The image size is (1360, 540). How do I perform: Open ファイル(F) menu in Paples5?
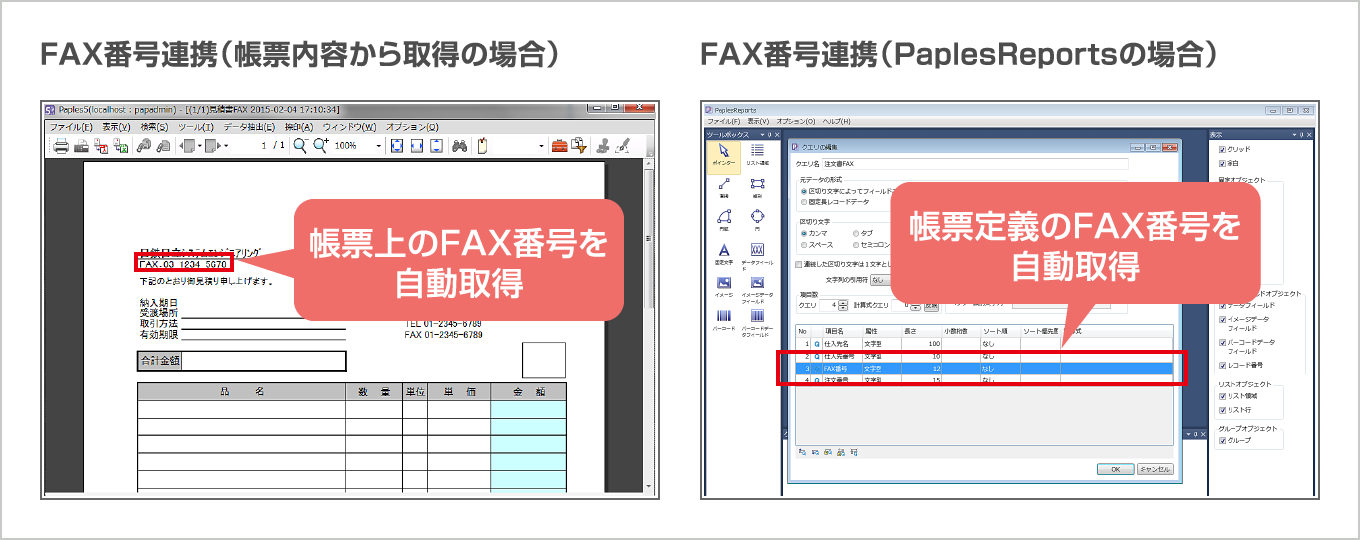coord(71,127)
